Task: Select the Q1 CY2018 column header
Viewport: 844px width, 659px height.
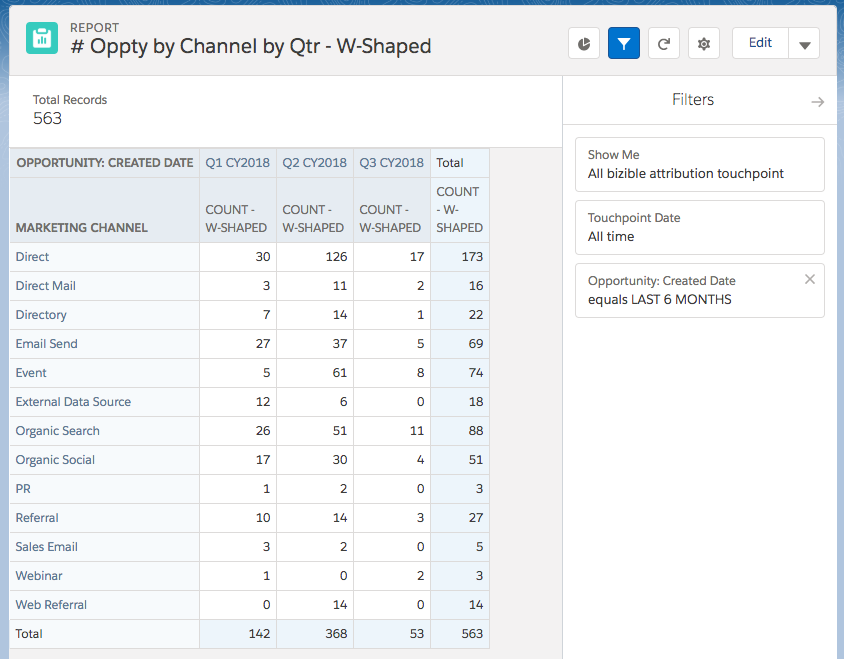Action: pyautogui.click(x=237, y=163)
